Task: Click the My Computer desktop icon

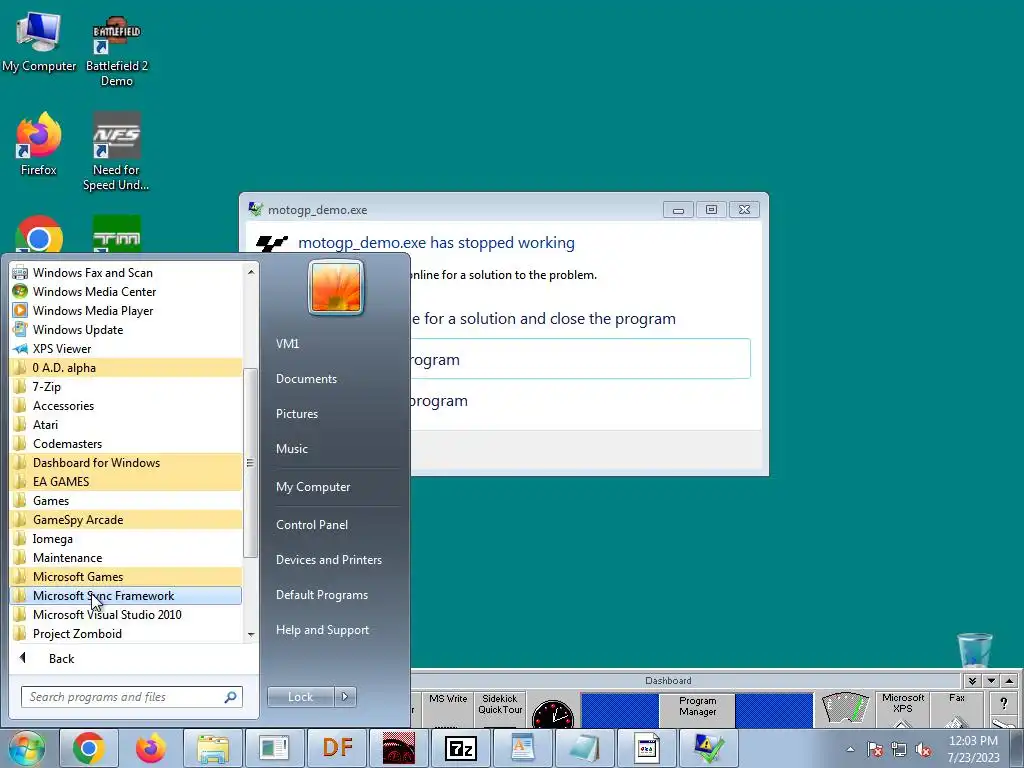Action: (x=39, y=42)
